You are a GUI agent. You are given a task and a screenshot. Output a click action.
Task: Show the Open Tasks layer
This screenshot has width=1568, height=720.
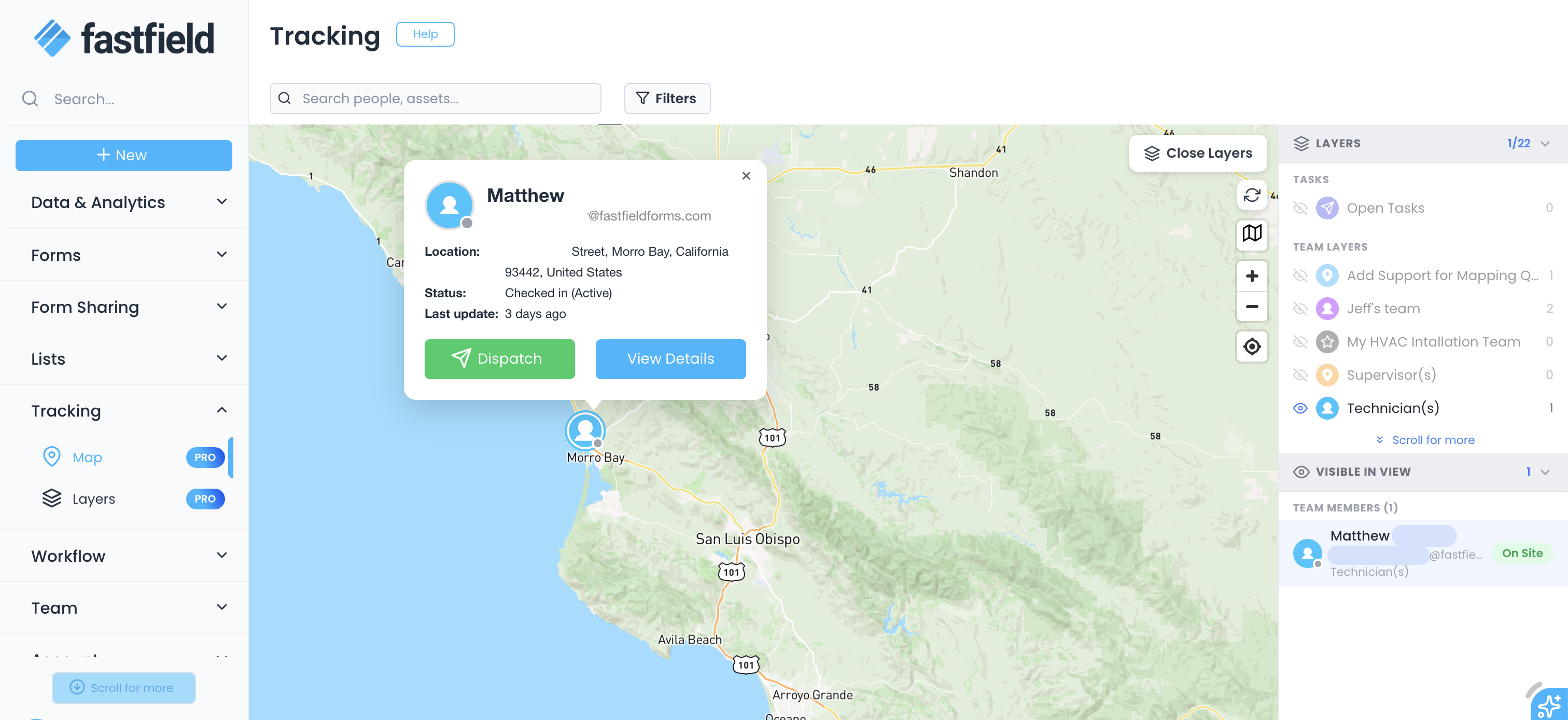pos(1299,209)
